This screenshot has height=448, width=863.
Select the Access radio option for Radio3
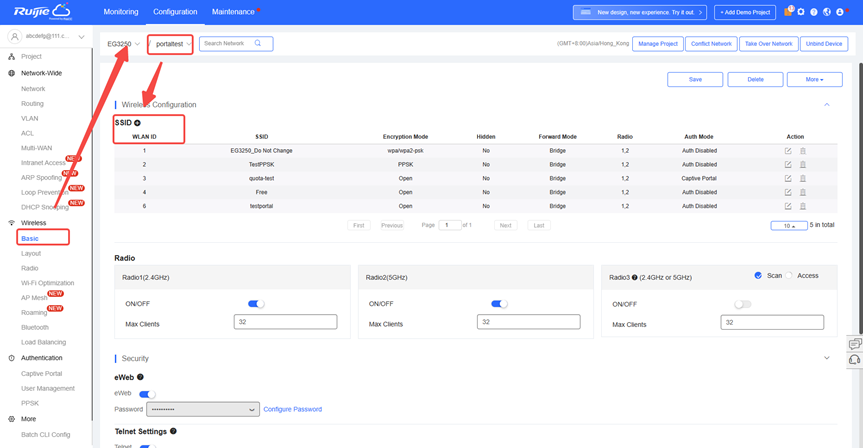[x=789, y=276]
